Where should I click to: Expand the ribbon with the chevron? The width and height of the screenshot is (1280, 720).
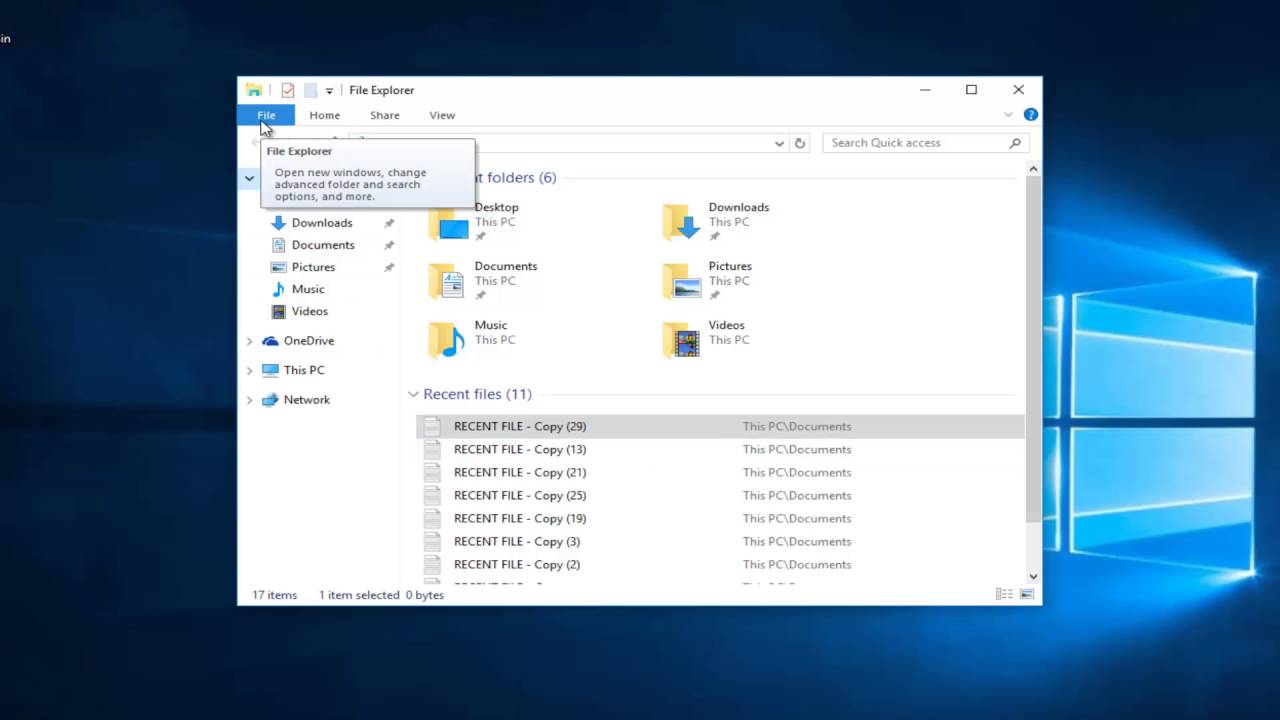tap(1008, 115)
